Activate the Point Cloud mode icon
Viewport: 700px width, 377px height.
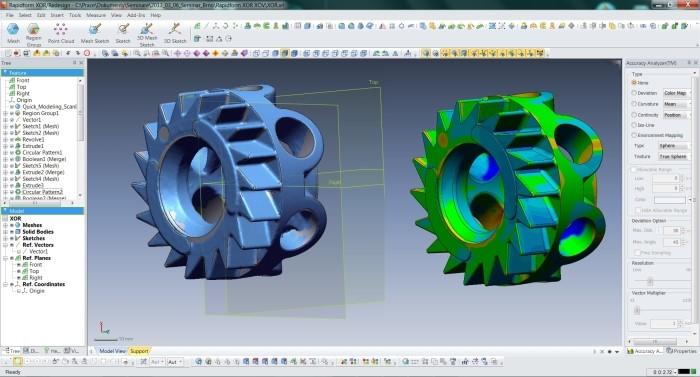click(x=61, y=33)
